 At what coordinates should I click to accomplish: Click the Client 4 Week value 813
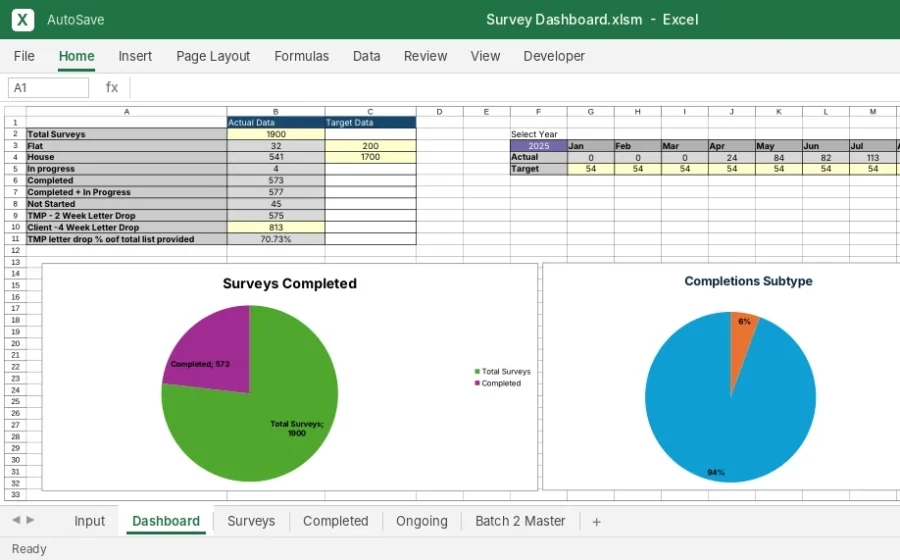[x=276, y=227]
